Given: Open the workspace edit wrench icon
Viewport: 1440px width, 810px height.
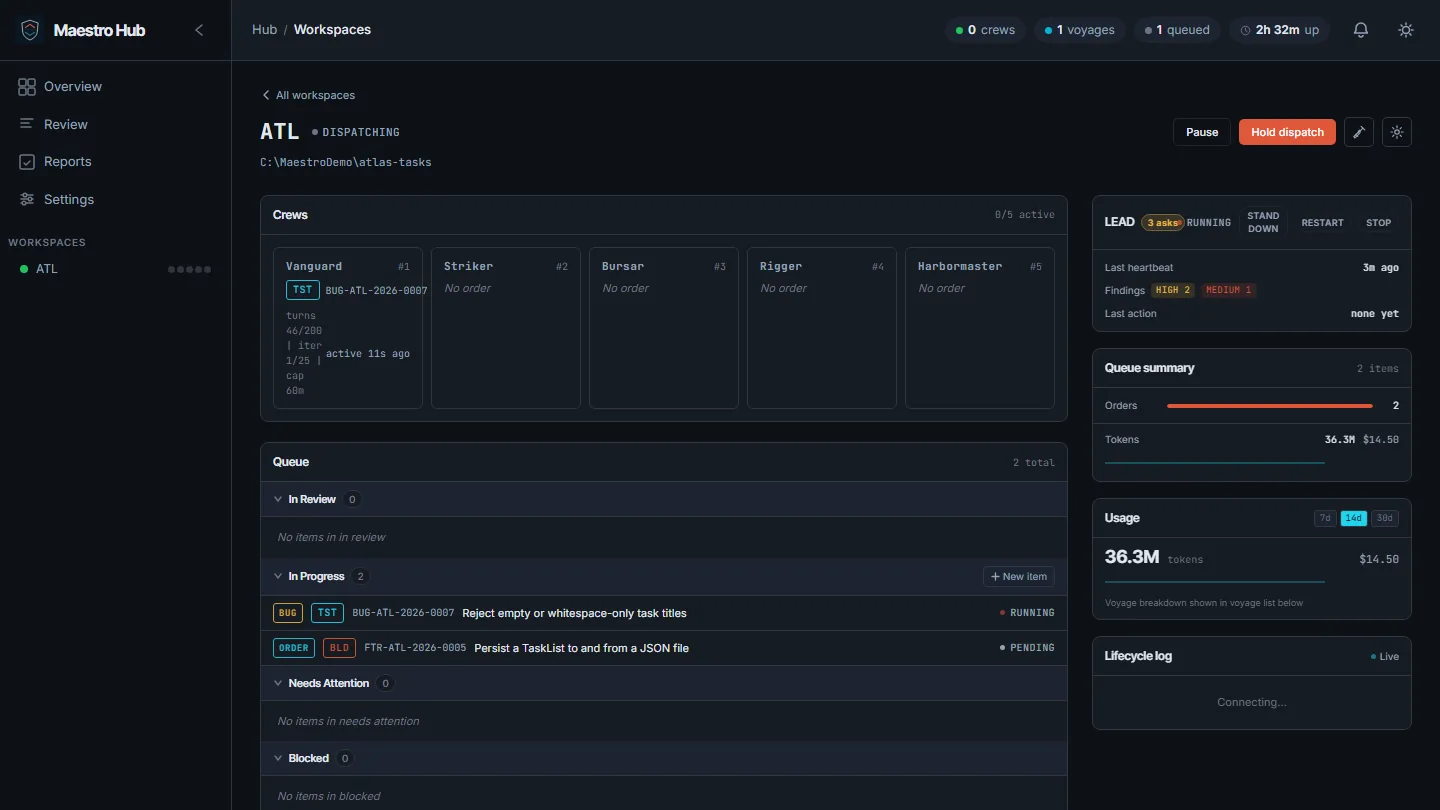Looking at the screenshot, I should click(x=1359, y=132).
